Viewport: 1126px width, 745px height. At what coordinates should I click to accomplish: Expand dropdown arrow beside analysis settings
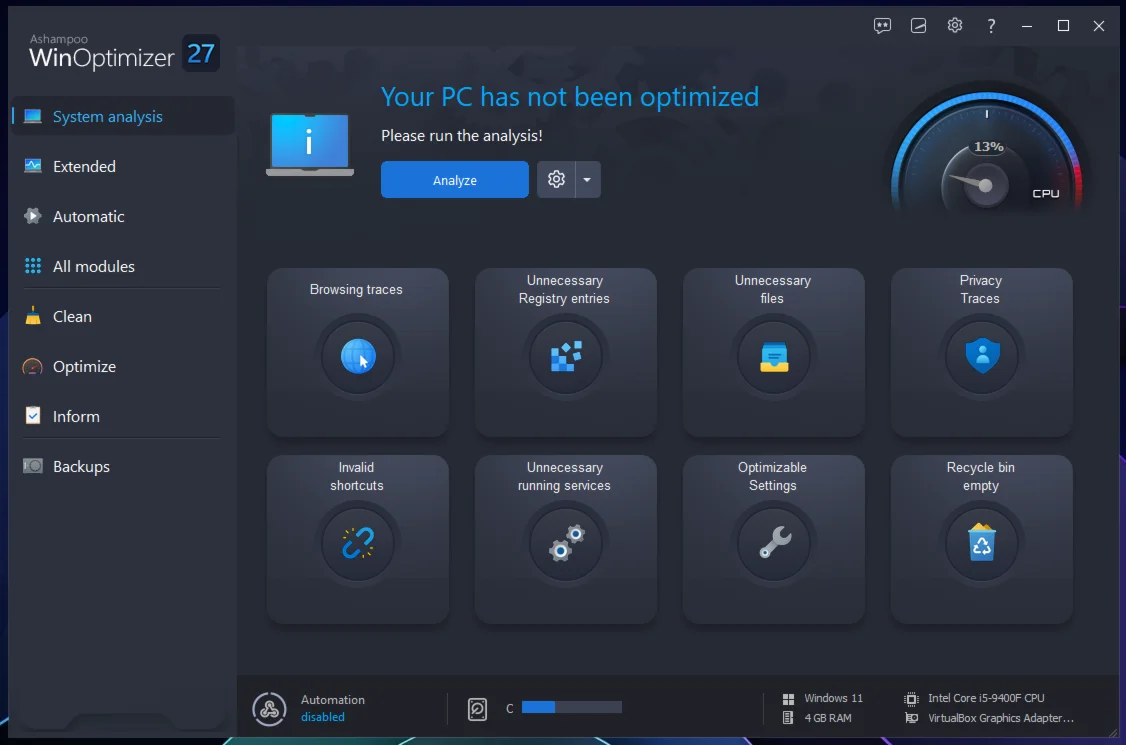click(x=587, y=179)
